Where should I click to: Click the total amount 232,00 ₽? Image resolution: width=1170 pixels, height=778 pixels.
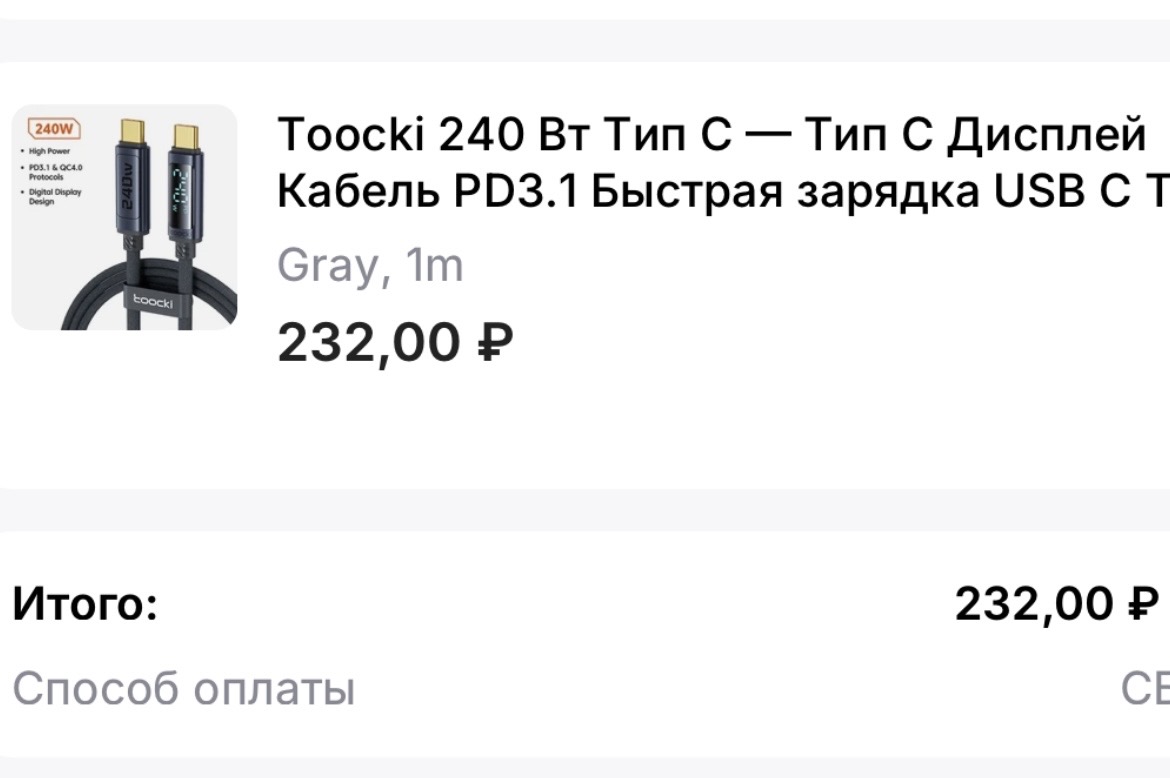point(1055,604)
